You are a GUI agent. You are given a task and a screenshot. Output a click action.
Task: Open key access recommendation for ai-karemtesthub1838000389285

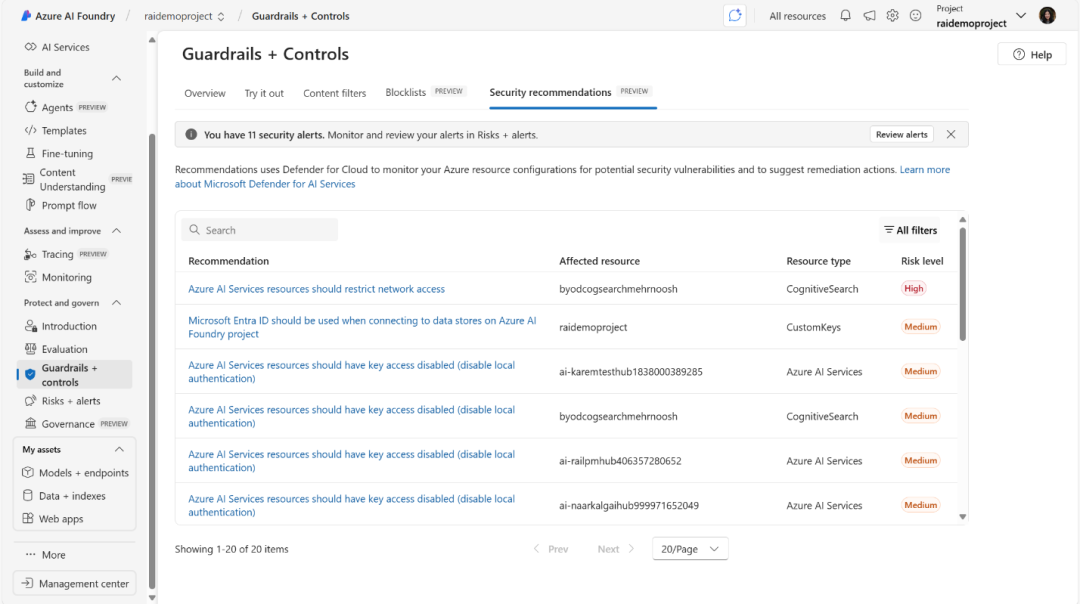[351, 372]
